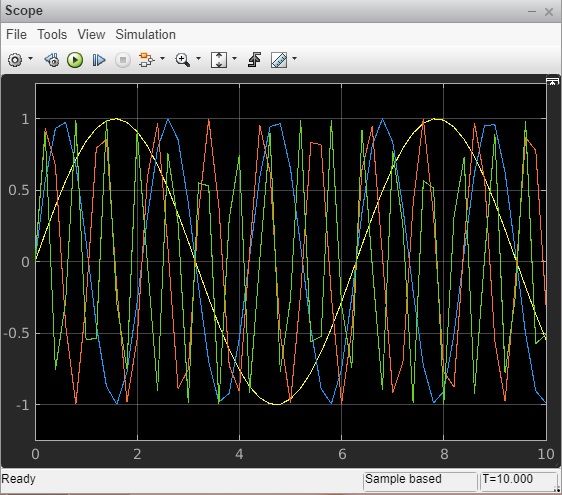The height and width of the screenshot is (495, 562).
Task: Open the Tools menu
Action: [x=52, y=34]
